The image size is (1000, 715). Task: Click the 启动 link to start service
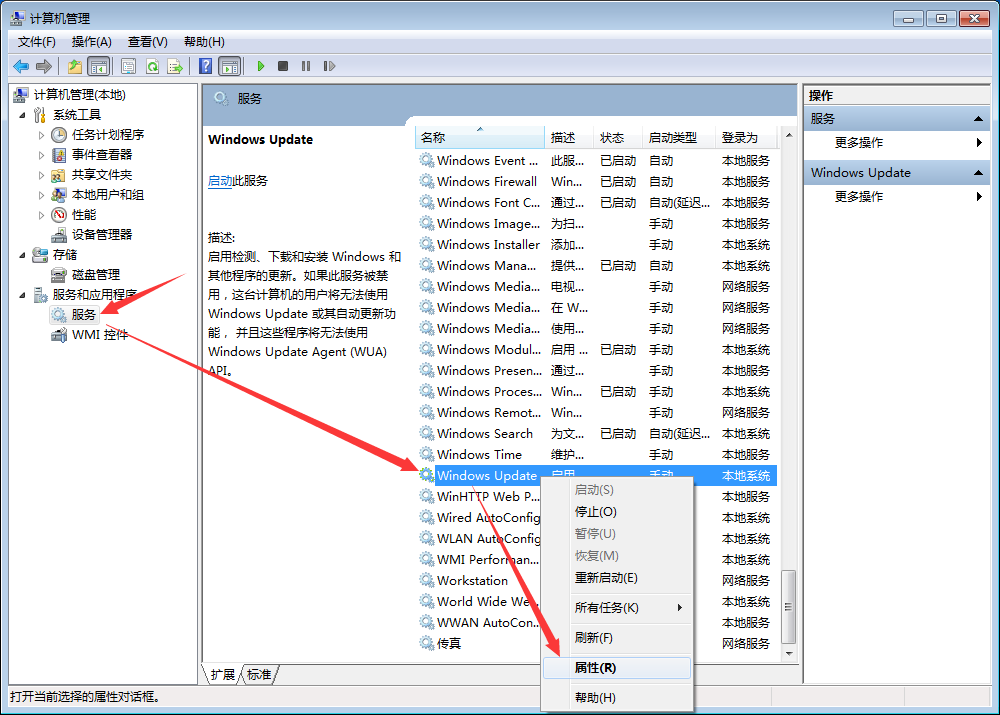tap(220, 181)
